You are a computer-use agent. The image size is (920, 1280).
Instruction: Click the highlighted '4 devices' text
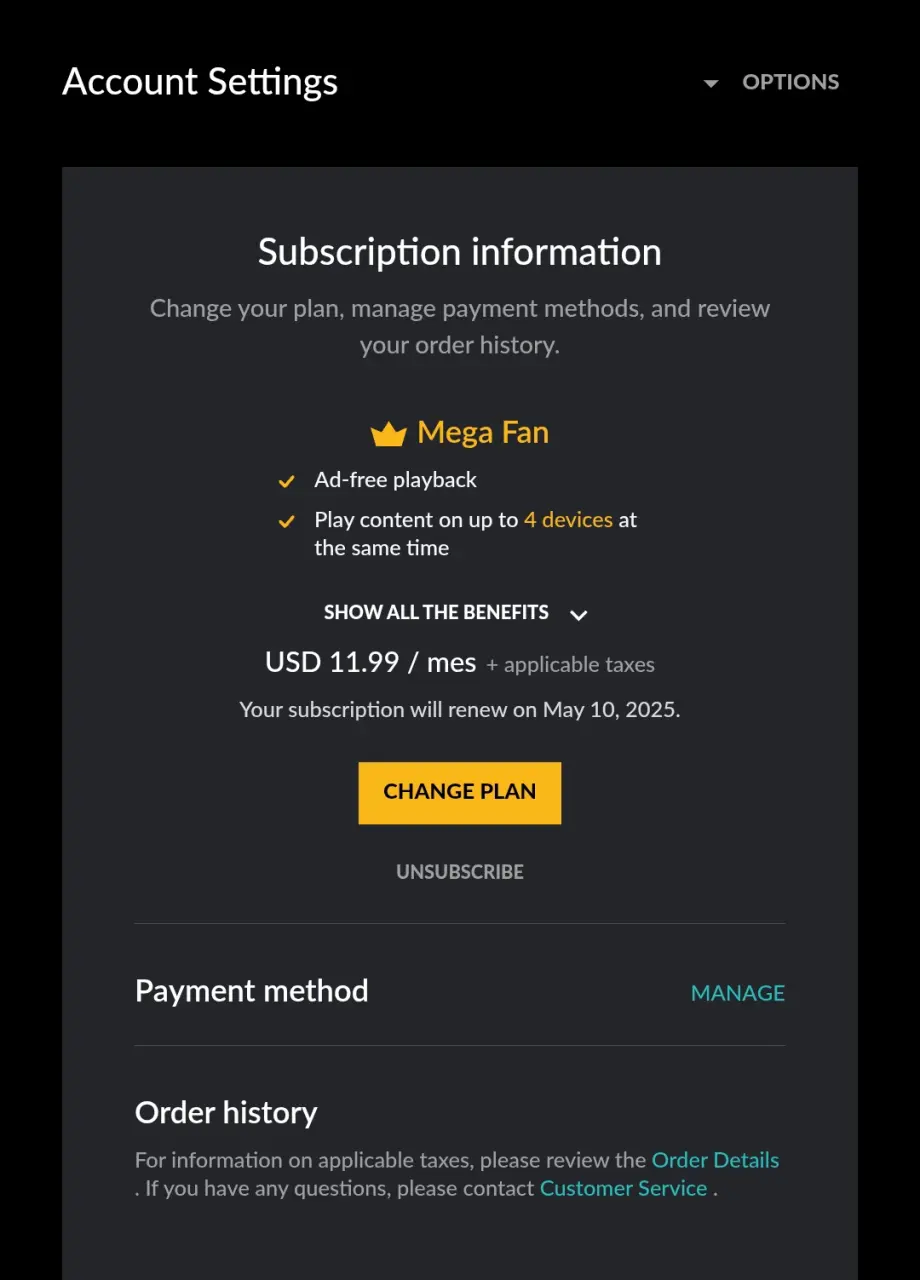tap(568, 520)
